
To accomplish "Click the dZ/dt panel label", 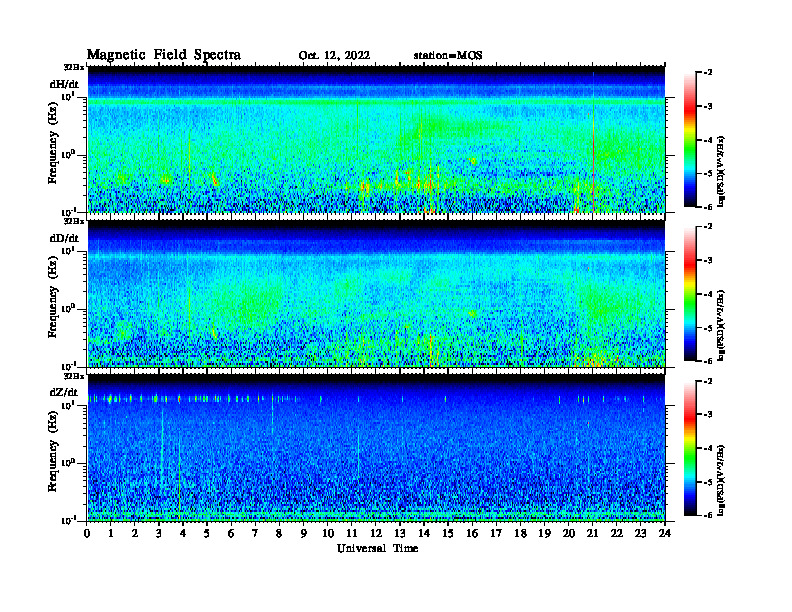I will (x=64, y=392).
